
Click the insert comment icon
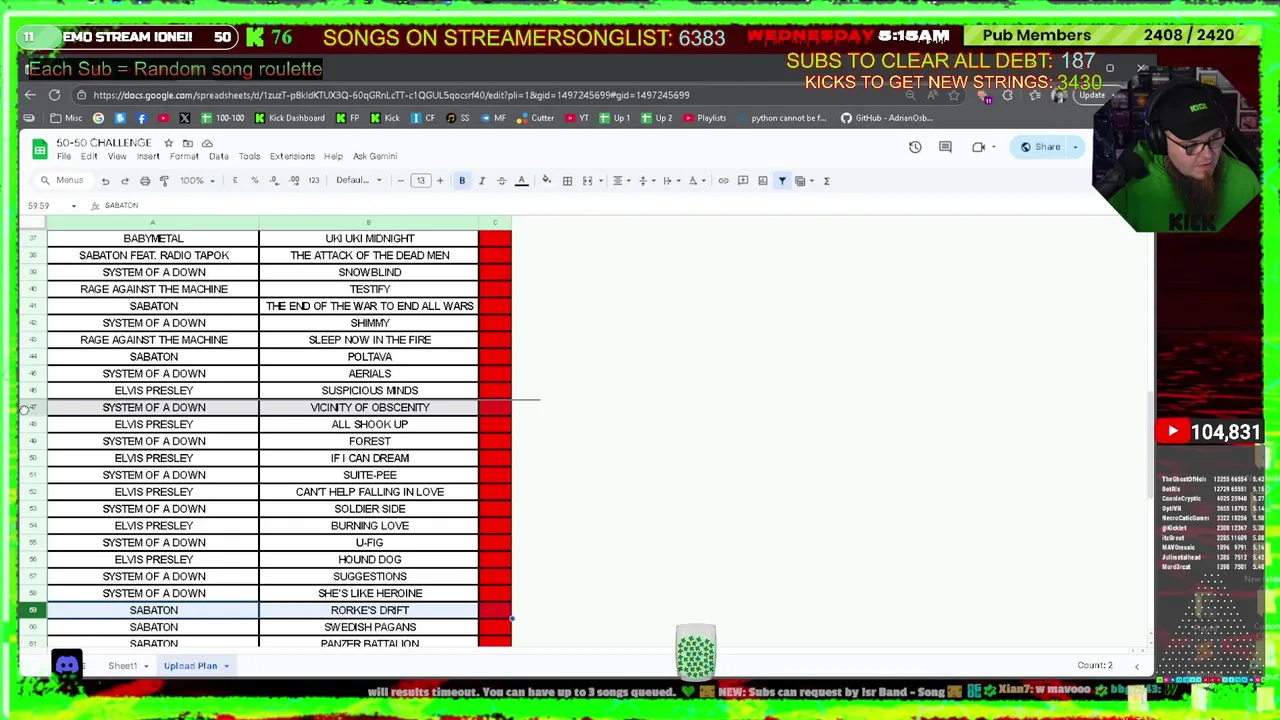pyautogui.click(x=743, y=181)
